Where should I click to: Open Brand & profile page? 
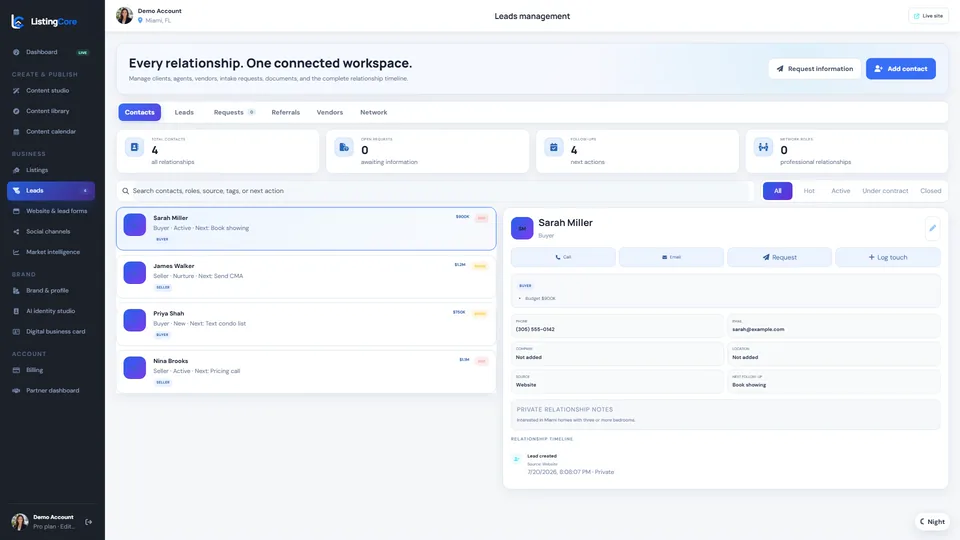tap(51, 291)
